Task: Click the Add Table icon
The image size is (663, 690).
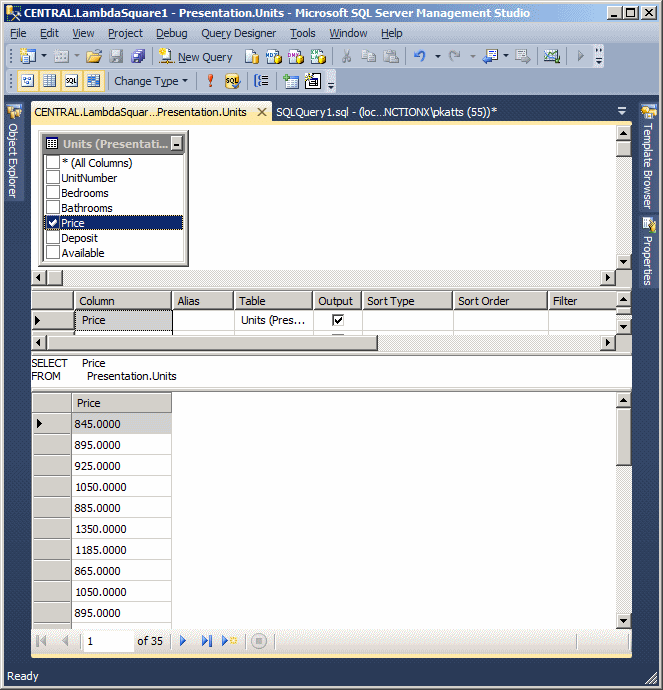Action: point(291,81)
